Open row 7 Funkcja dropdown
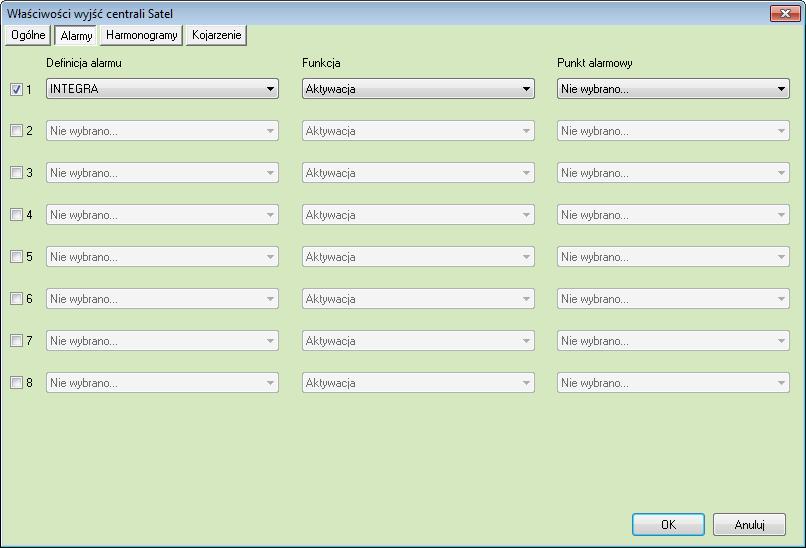Screen dimensions: 806x548 click(x=418, y=340)
